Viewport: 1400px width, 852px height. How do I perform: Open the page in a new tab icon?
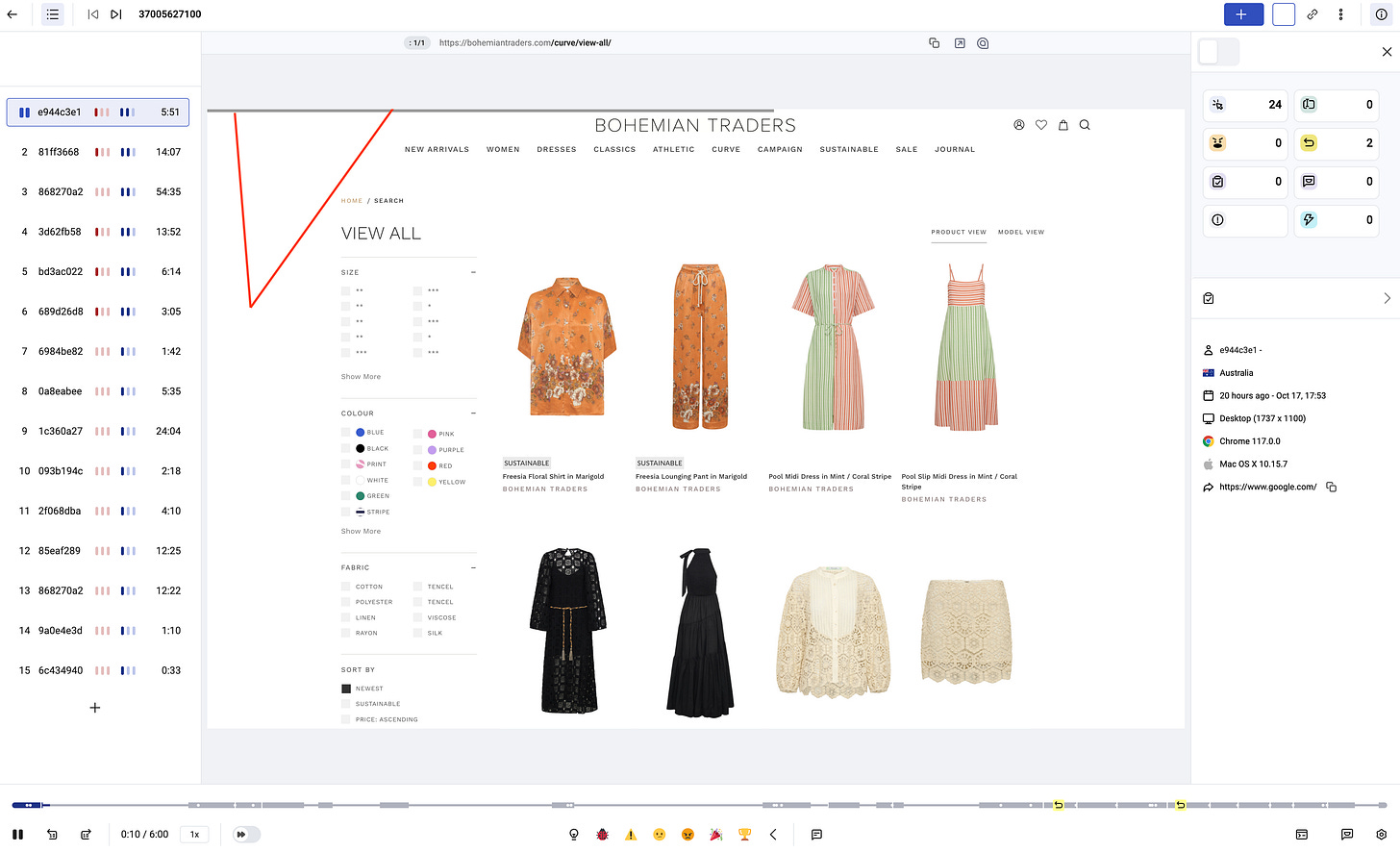pos(959,43)
